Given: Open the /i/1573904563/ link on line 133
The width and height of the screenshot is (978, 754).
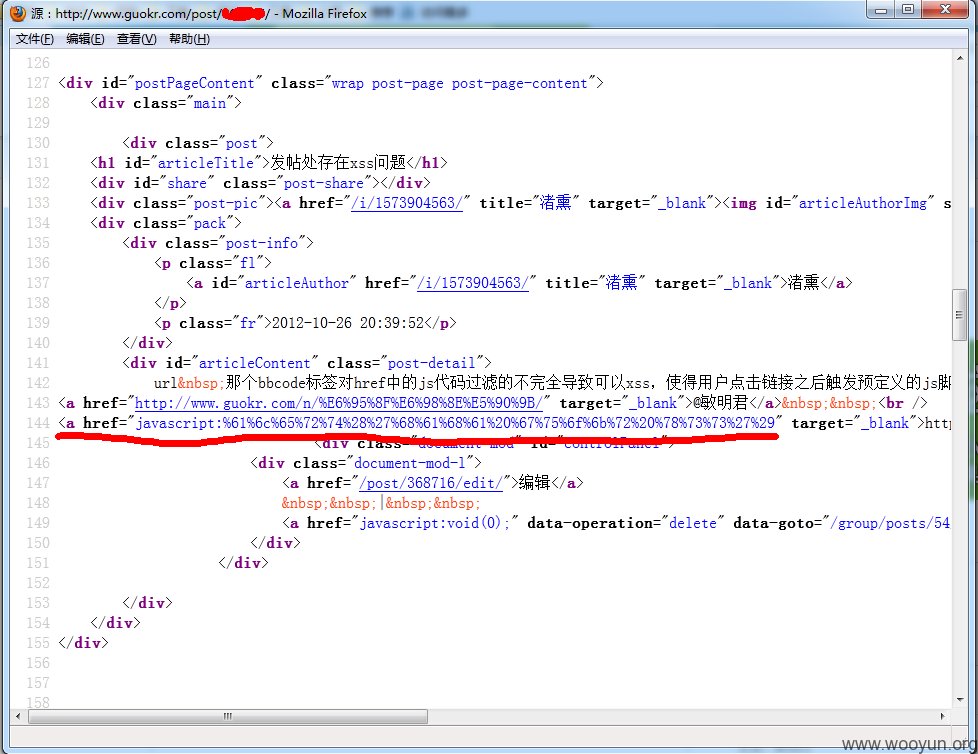Looking at the screenshot, I should [407, 203].
